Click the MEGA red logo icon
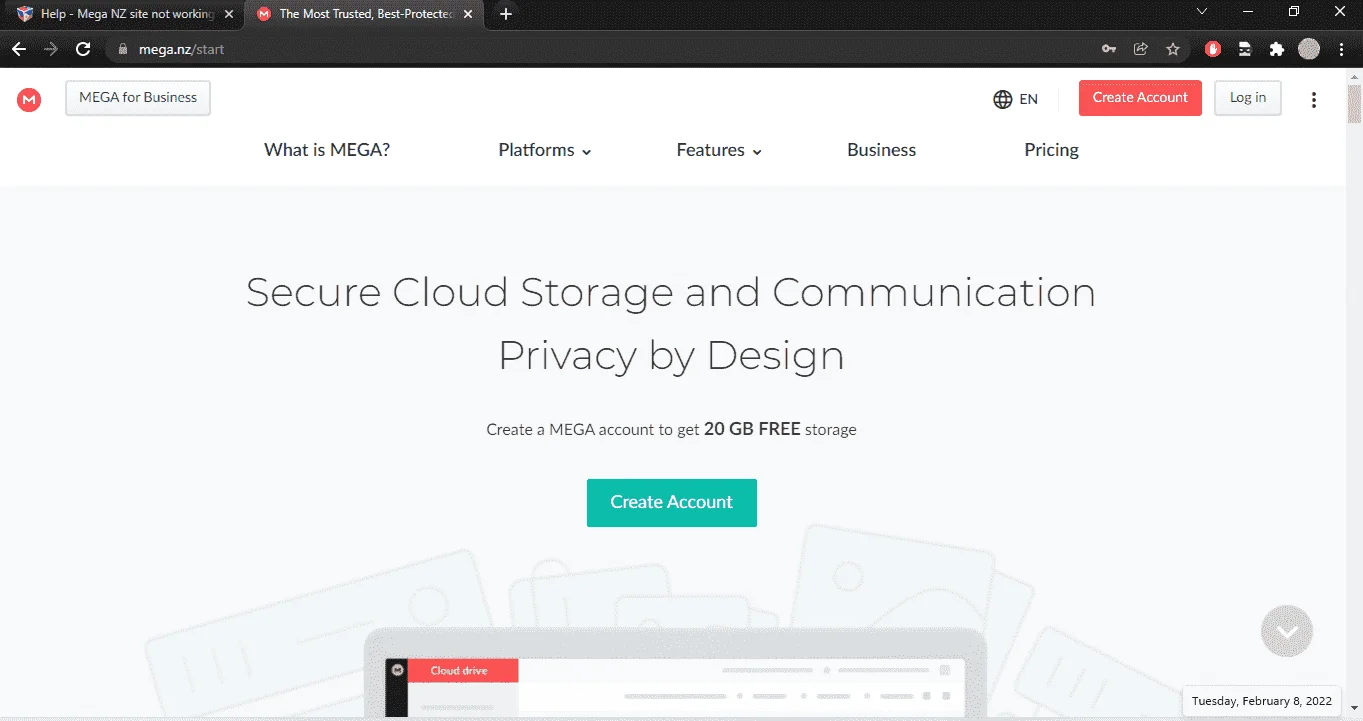Image resolution: width=1363 pixels, height=721 pixels. 29,99
